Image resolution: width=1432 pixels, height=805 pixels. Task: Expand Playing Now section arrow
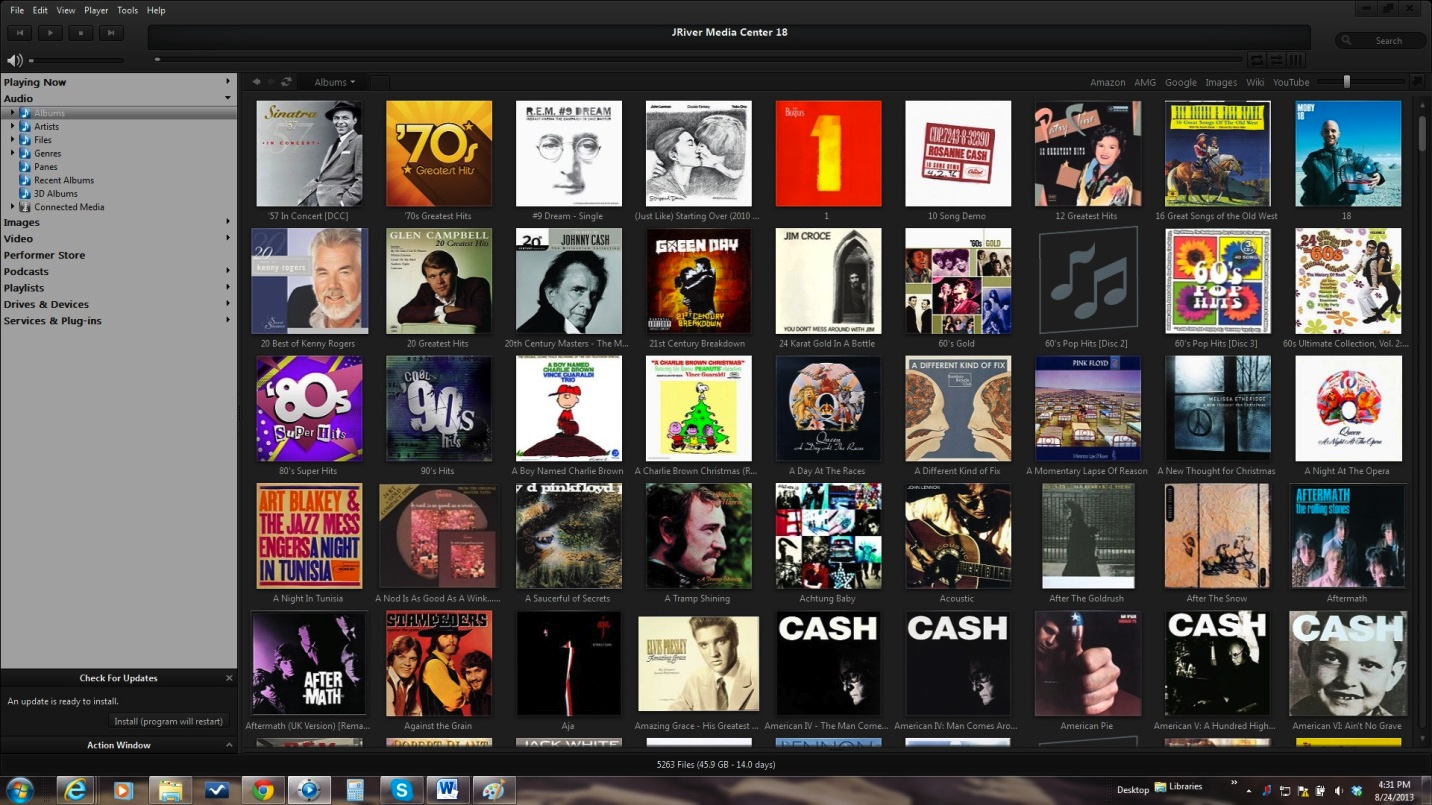[228, 82]
